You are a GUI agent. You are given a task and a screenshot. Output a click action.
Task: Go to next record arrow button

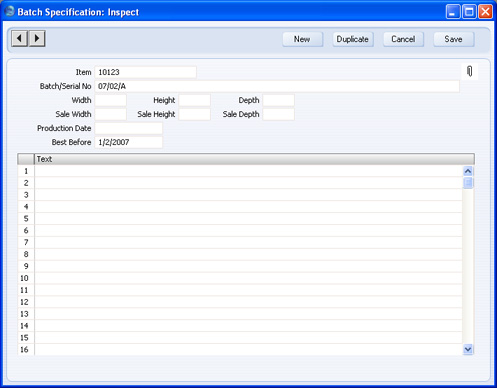[37, 38]
